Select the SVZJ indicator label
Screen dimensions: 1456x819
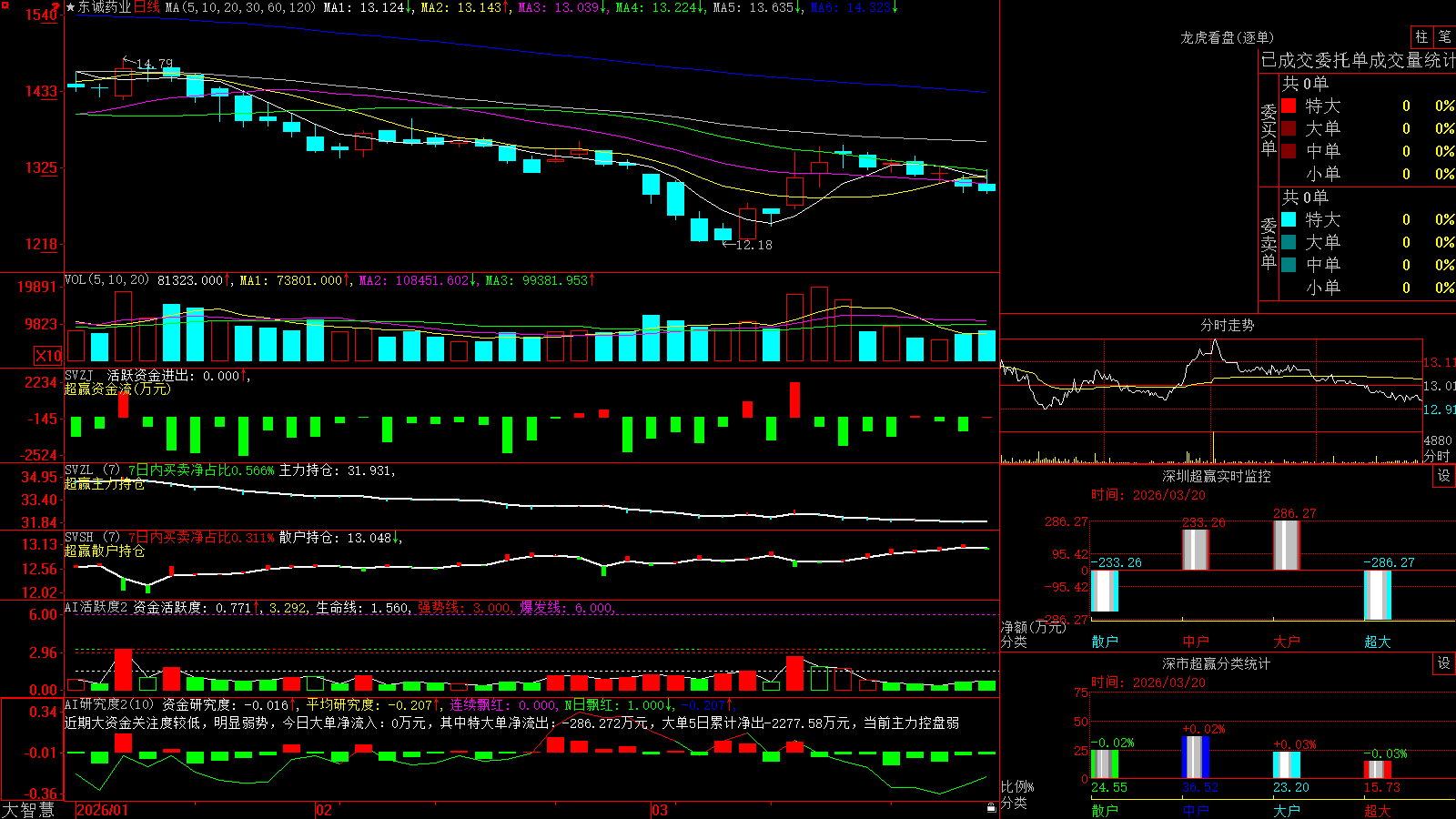(79, 375)
